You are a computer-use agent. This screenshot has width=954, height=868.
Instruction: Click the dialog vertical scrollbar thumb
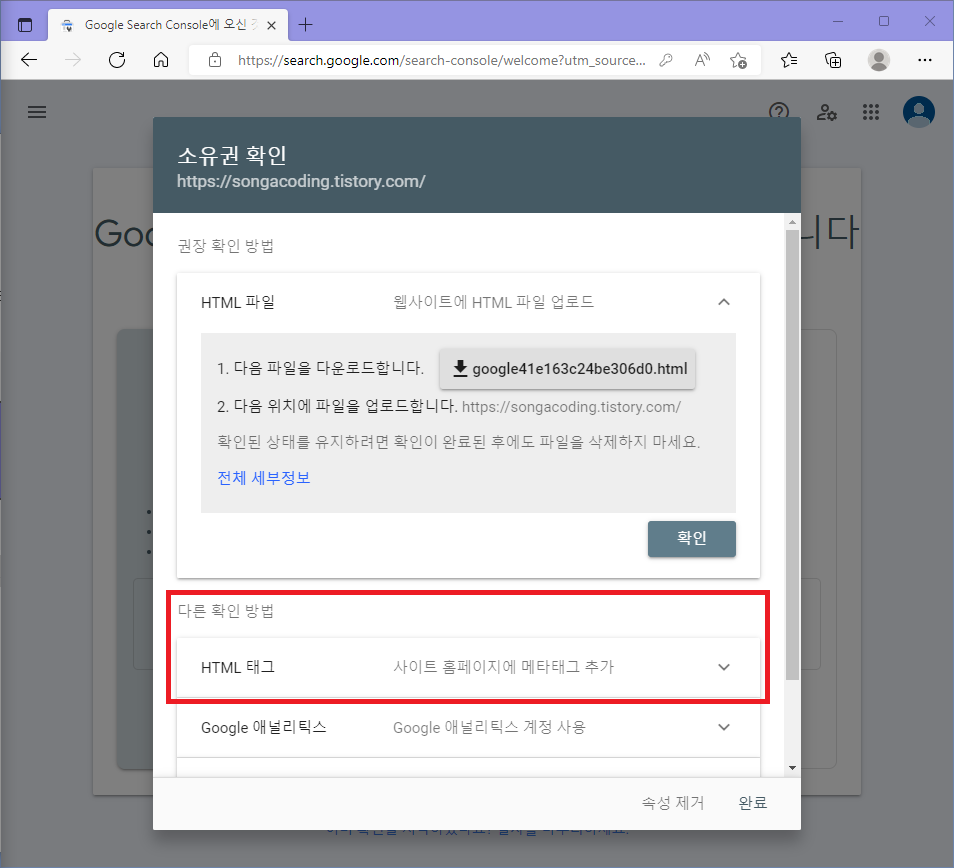point(792,454)
